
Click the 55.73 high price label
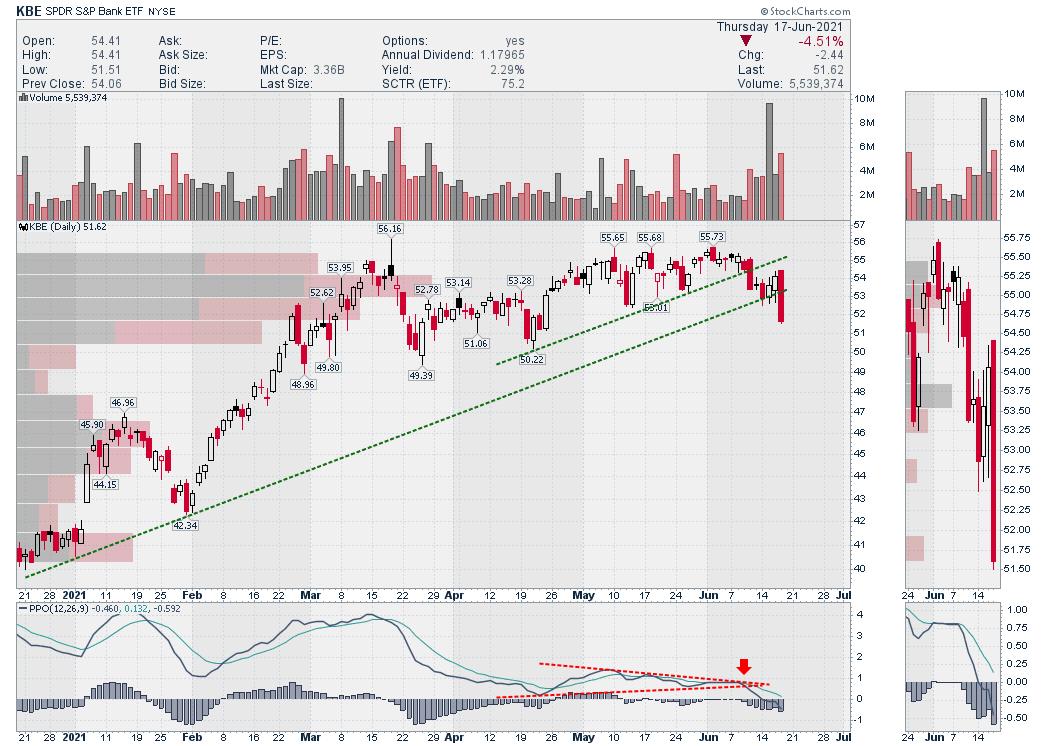pos(712,237)
